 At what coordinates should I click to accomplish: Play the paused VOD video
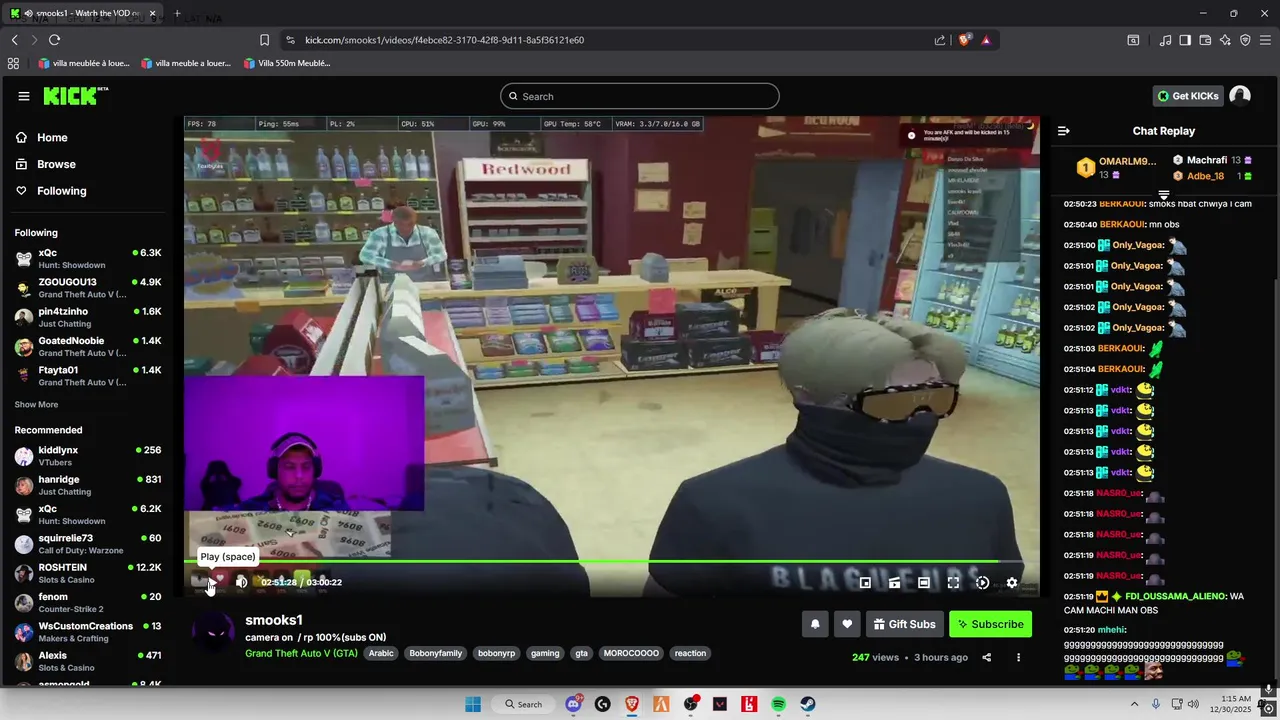click(x=211, y=582)
